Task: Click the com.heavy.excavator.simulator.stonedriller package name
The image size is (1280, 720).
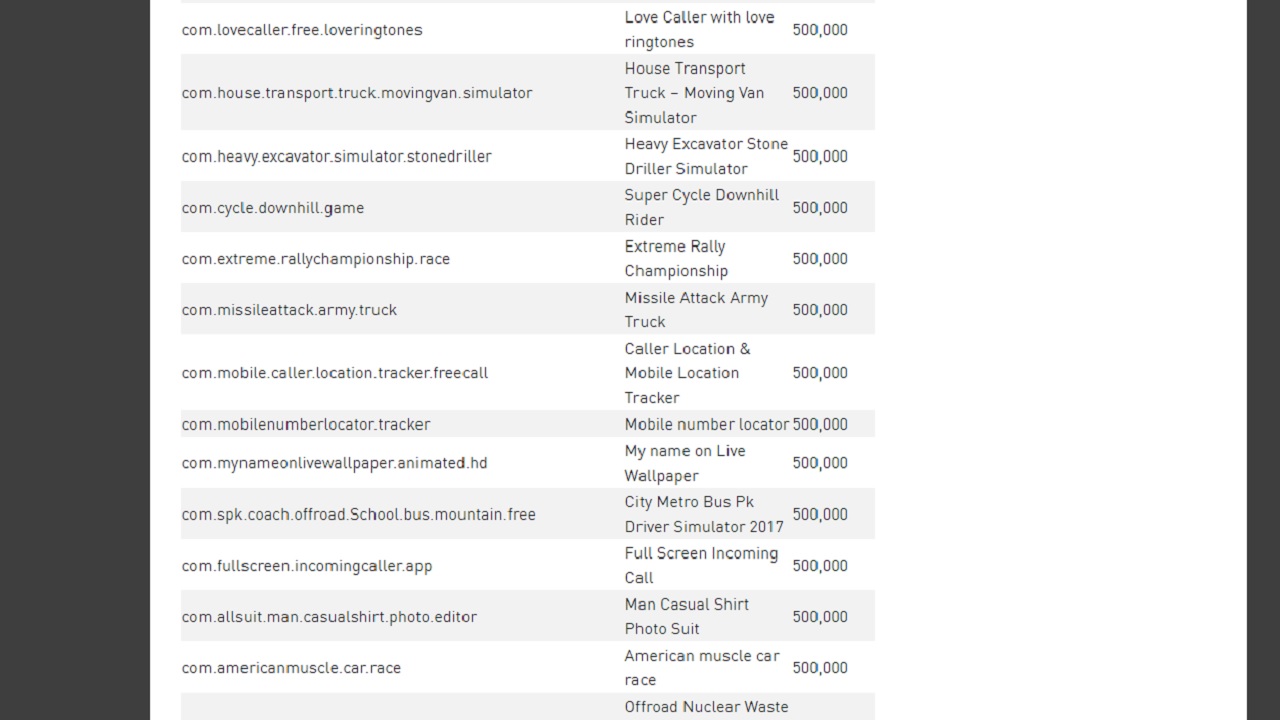Action: [337, 156]
